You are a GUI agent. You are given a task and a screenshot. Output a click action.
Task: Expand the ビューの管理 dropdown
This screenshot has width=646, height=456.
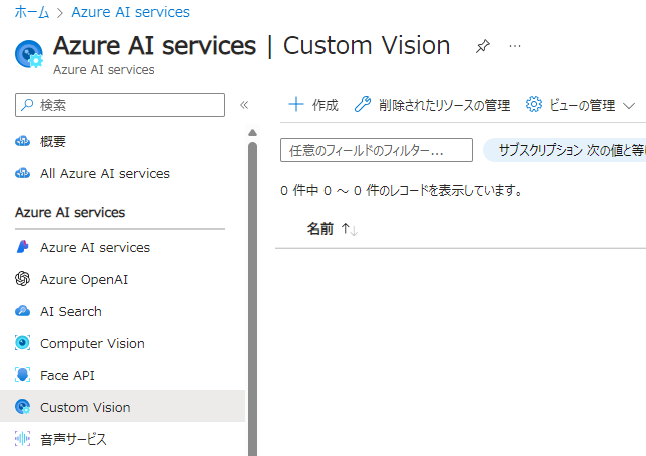(581, 105)
